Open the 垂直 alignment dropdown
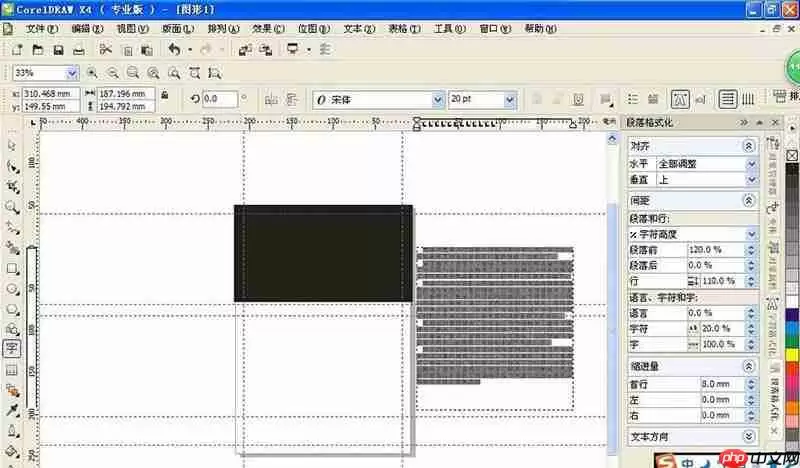This screenshot has width=800, height=468. click(751, 180)
